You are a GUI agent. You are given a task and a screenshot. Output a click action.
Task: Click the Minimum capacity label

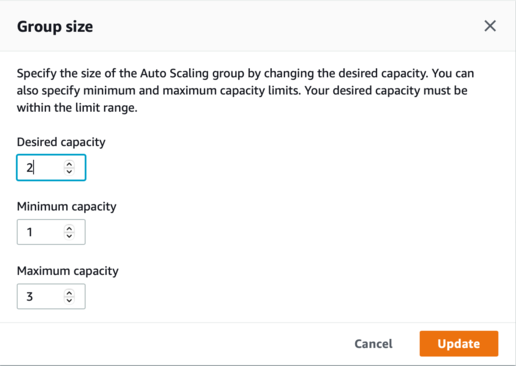tap(67, 207)
